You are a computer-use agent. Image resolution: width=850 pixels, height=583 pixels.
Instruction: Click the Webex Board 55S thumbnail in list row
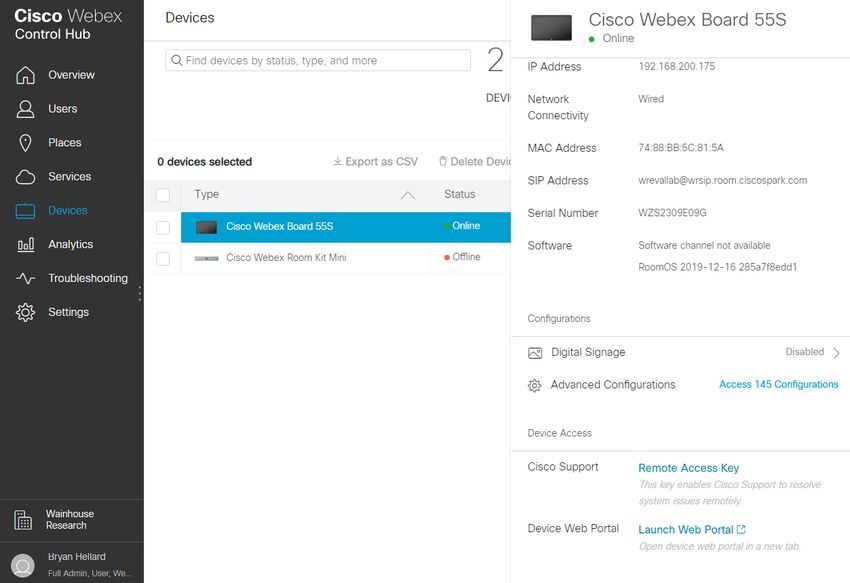(207, 227)
